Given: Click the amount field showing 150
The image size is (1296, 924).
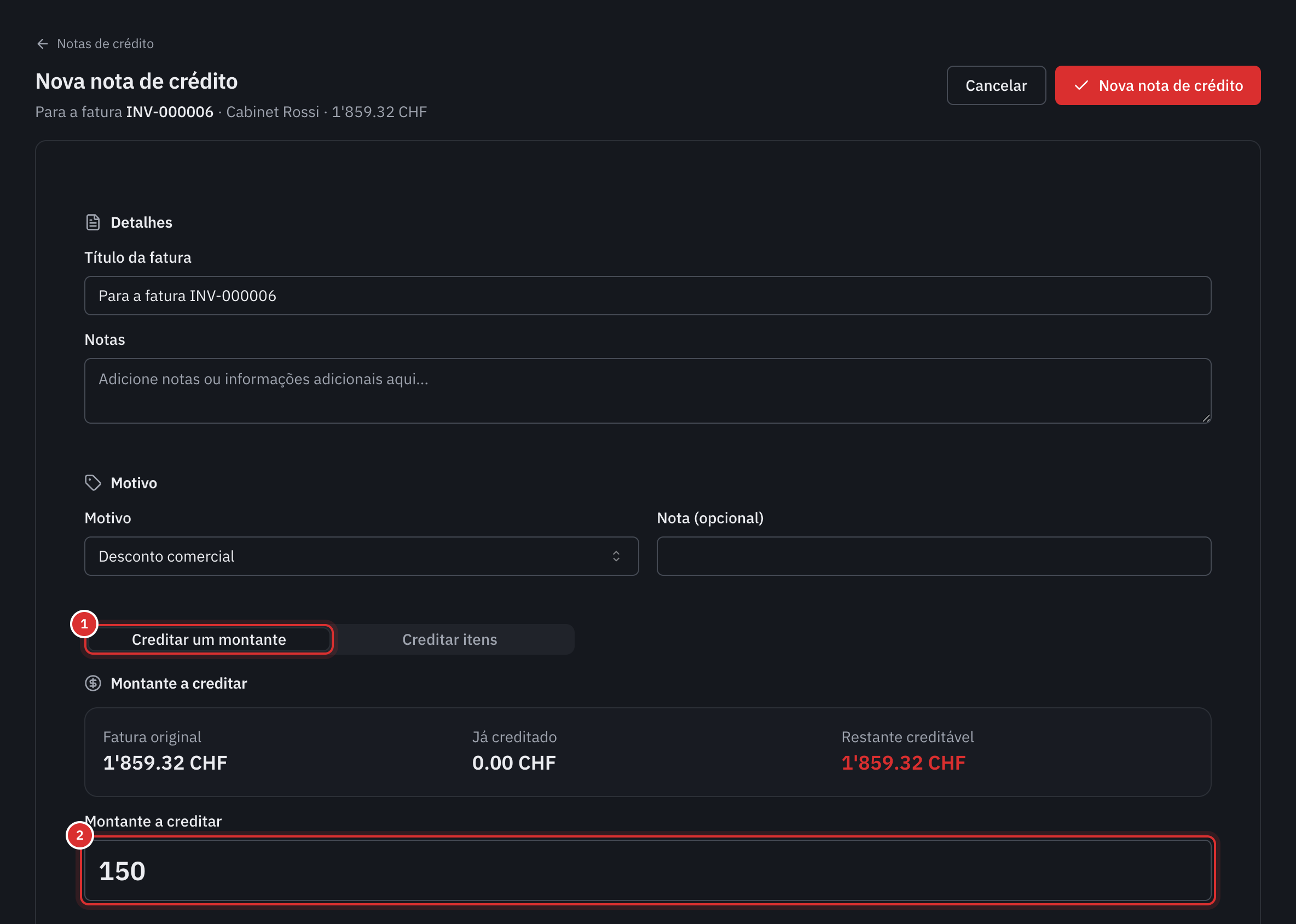Looking at the screenshot, I should point(647,870).
